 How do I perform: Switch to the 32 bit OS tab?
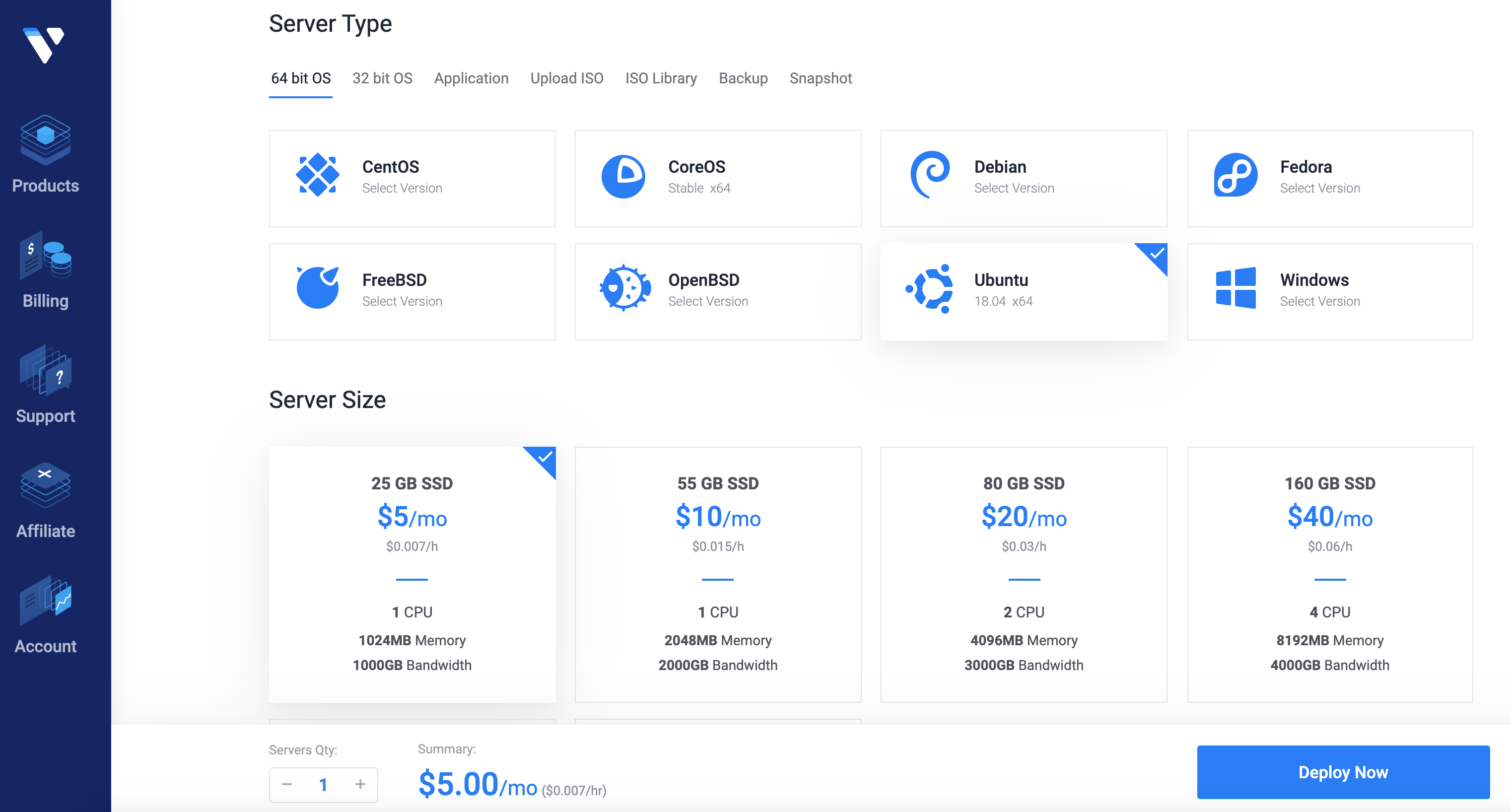pos(382,78)
